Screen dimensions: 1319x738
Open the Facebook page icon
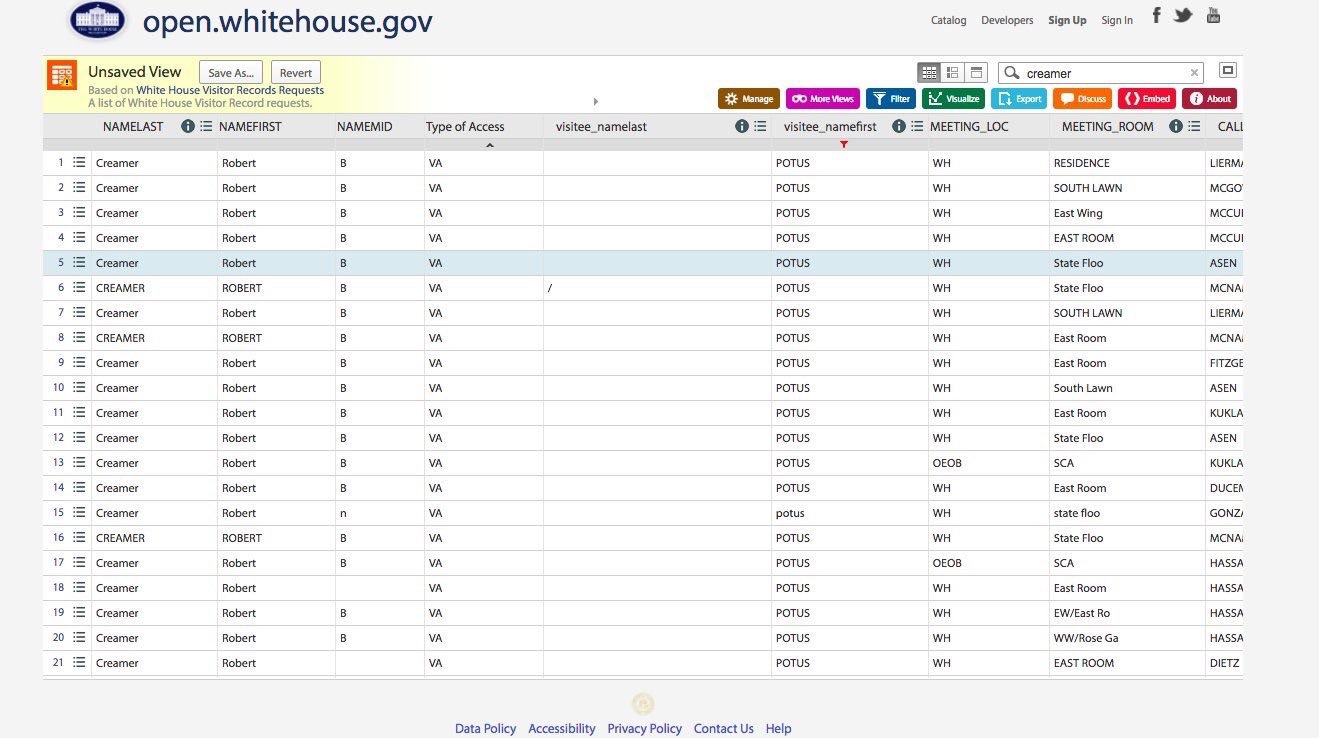pyautogui.click(x=1156, y=15)
